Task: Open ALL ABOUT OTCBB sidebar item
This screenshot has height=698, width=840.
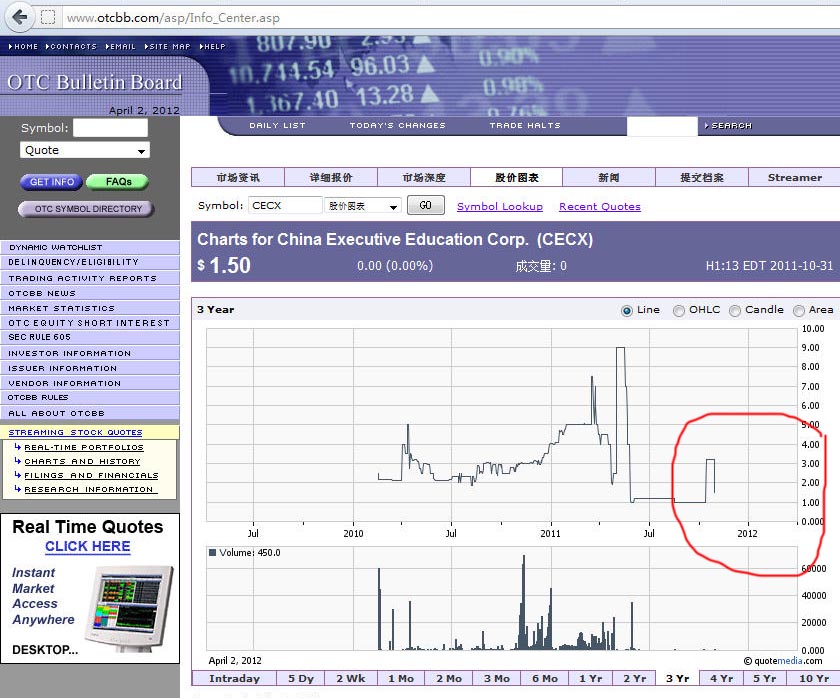Action: [90, 413]
